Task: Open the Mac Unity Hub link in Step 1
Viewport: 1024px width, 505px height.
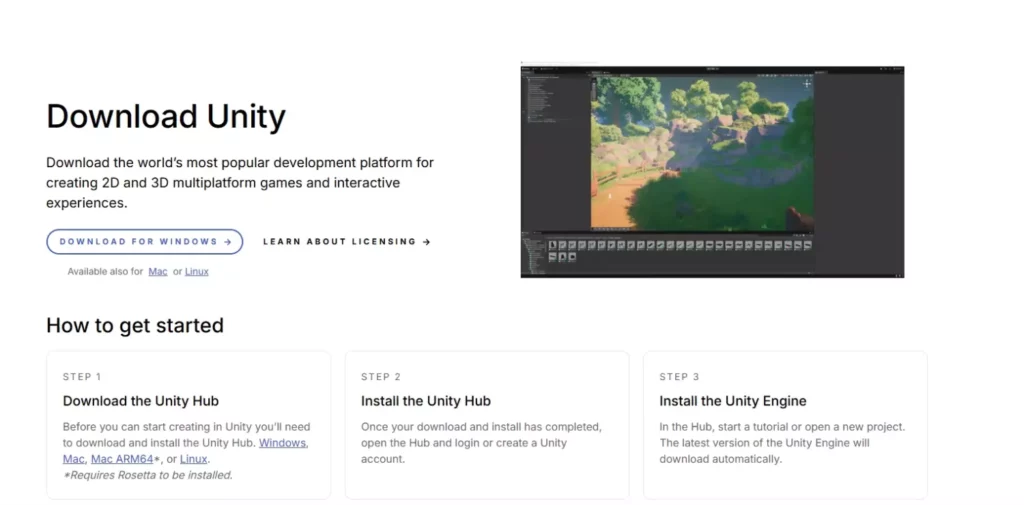Action: point(73,459)
